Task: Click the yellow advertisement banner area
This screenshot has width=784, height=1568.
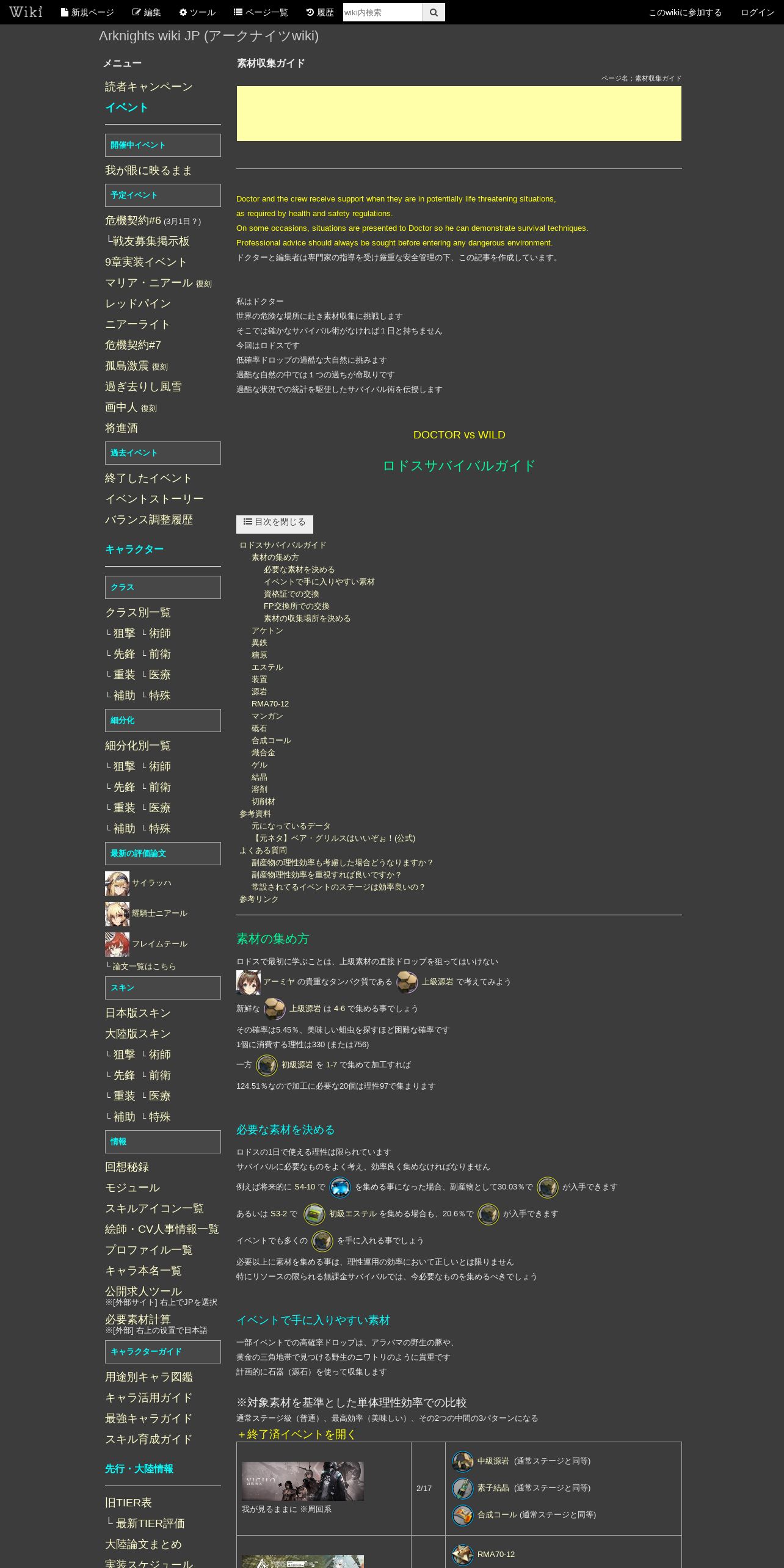Action: (x=459, y=114)
